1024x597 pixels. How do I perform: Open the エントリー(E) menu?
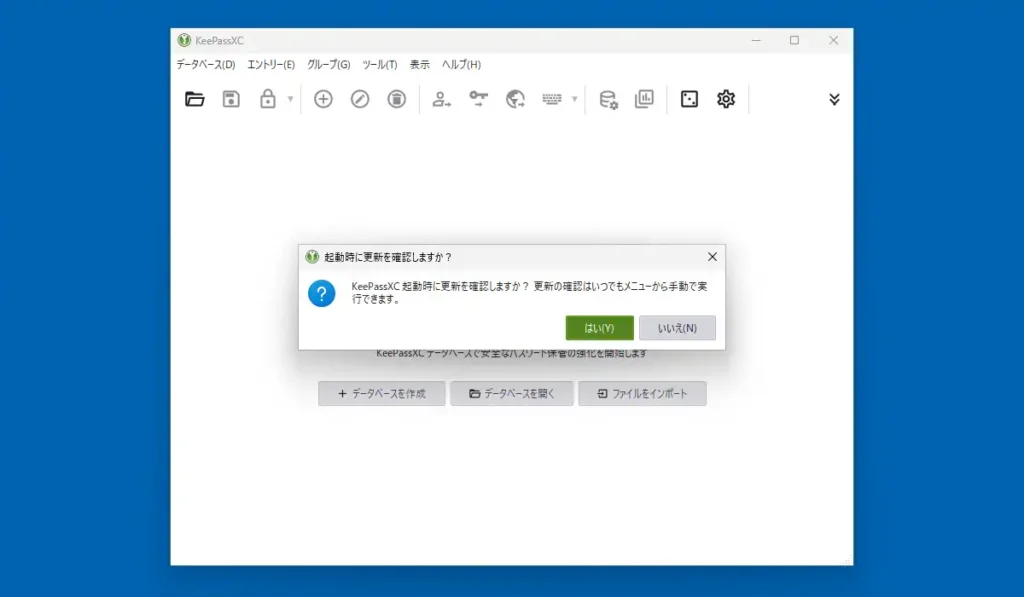(271, 65)
